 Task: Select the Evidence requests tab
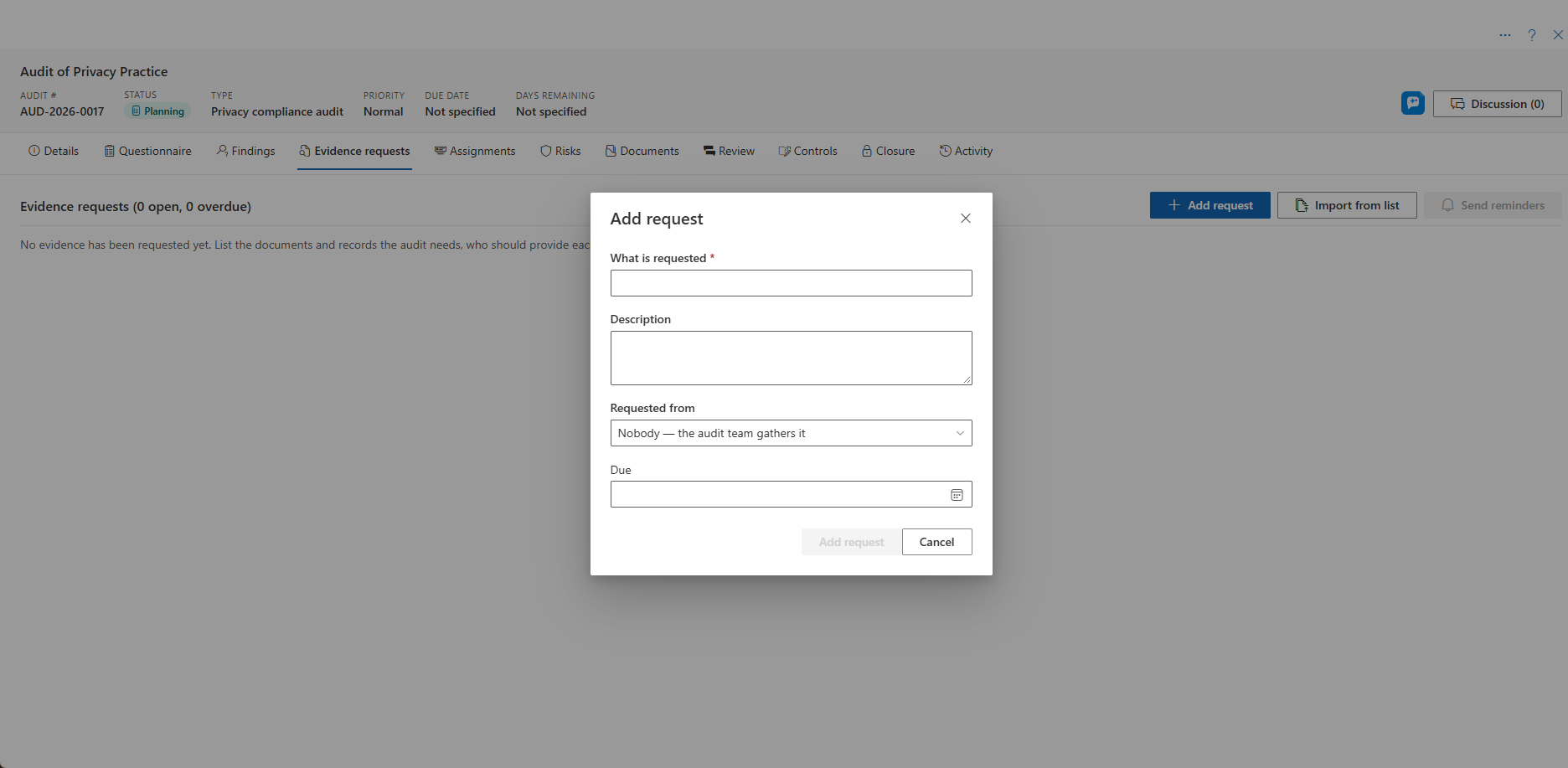354,151
